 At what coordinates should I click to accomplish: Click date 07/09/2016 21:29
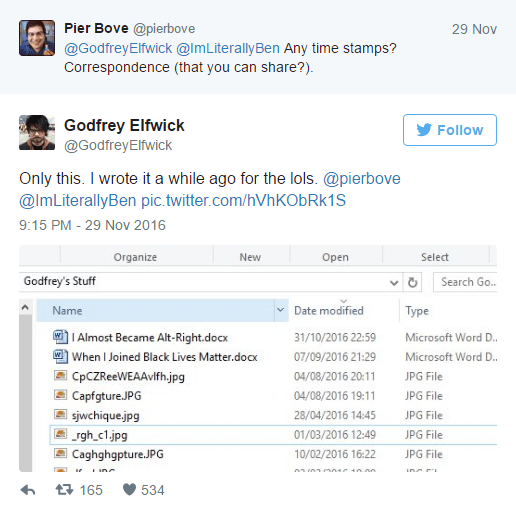[335, 357]
